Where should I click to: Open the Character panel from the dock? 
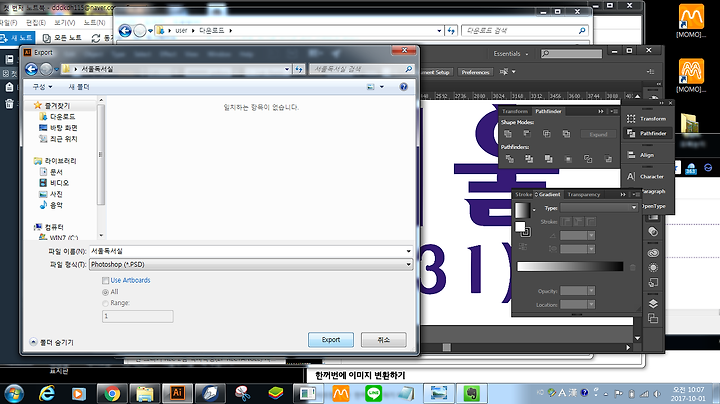coord(647,176)
